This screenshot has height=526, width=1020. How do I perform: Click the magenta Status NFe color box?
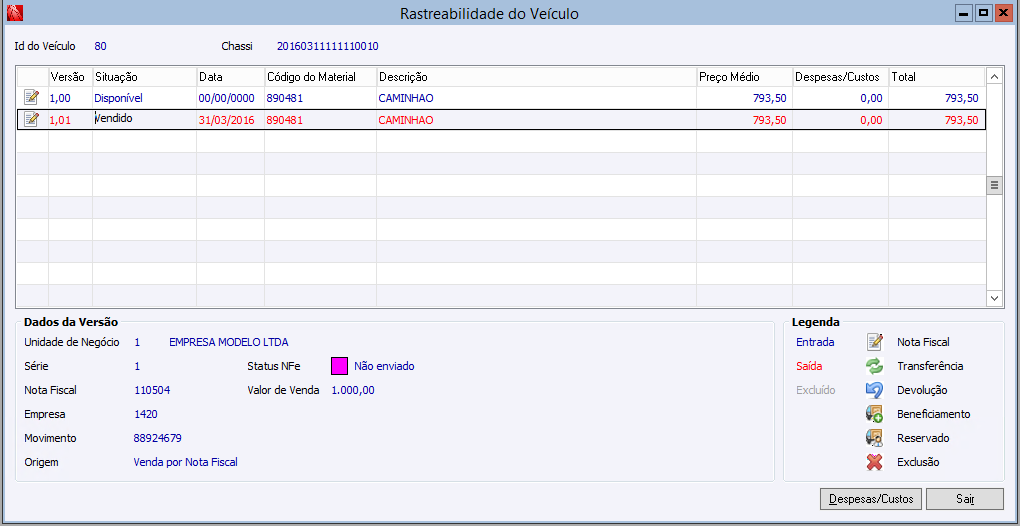pyautogui.click(x=340, y=366)
